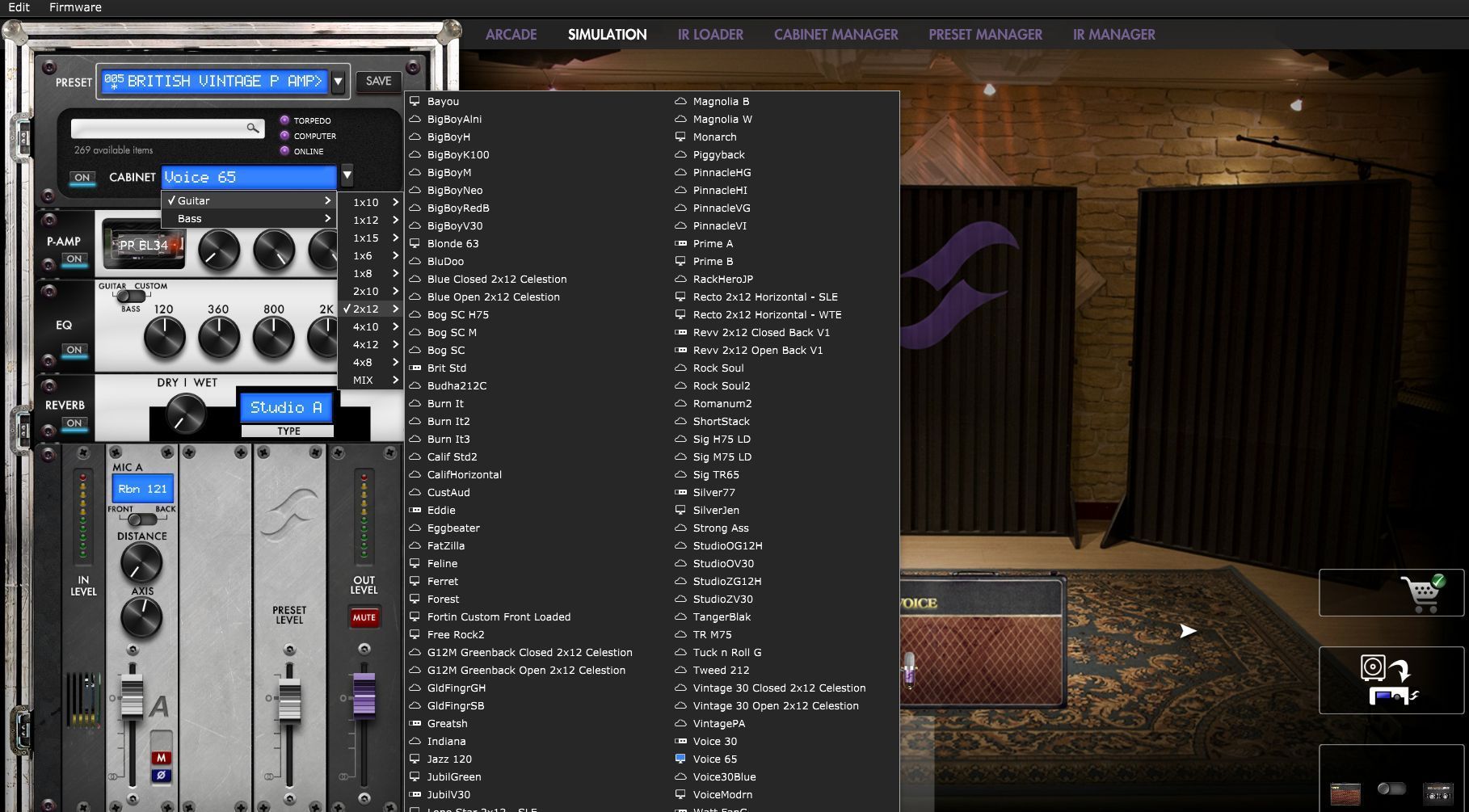This screenshot has height=812, width=1469.
Task: Click the microphone in the room view
Action: coord(910,668)
